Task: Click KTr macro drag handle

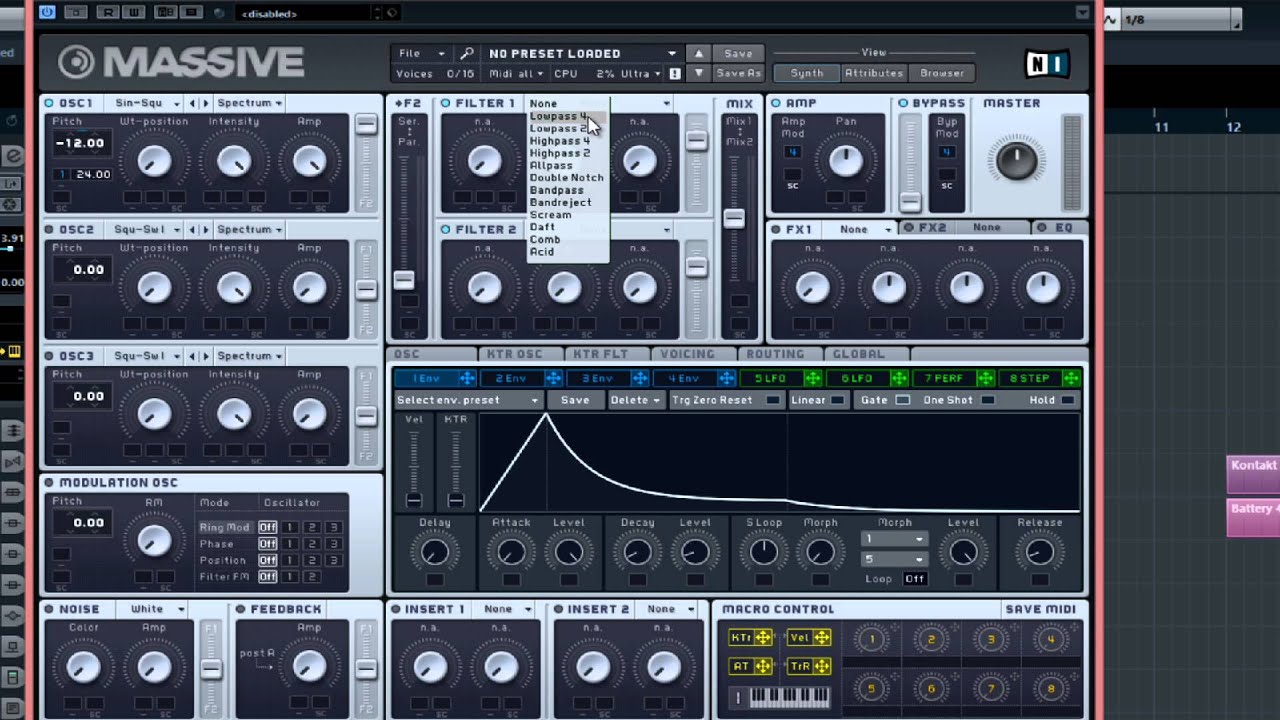Action: click(763, 638)
